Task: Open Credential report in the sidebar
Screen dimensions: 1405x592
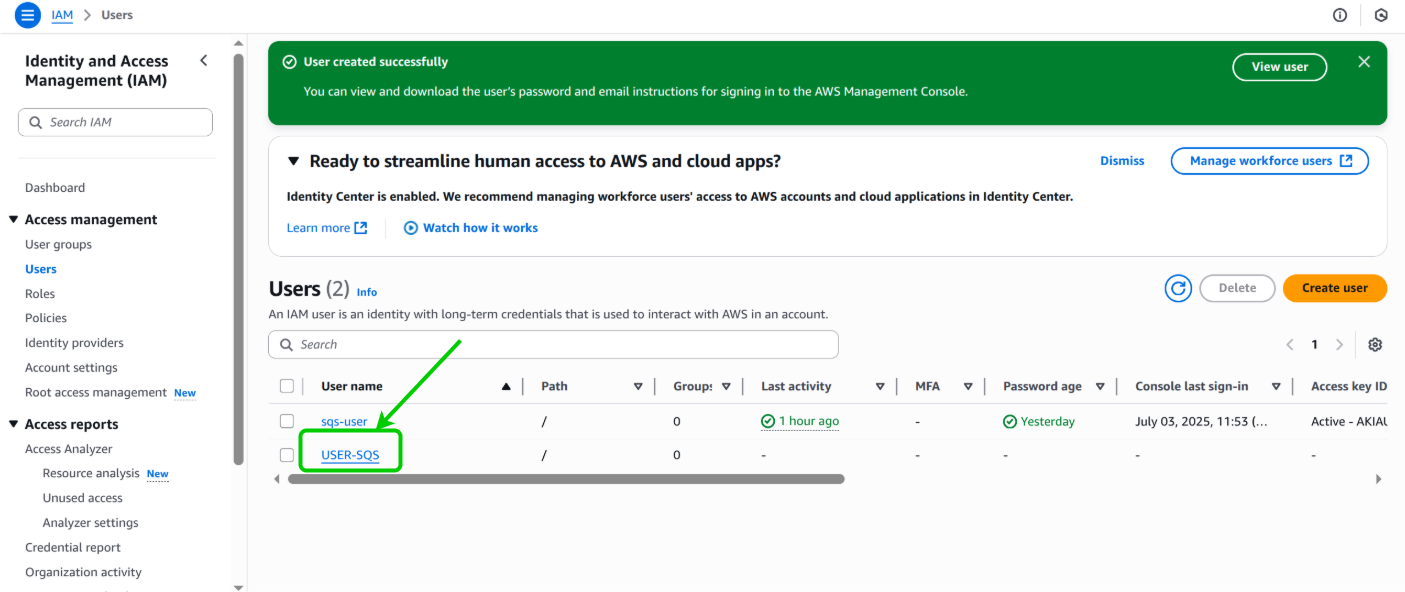Action: click(73, 548)
